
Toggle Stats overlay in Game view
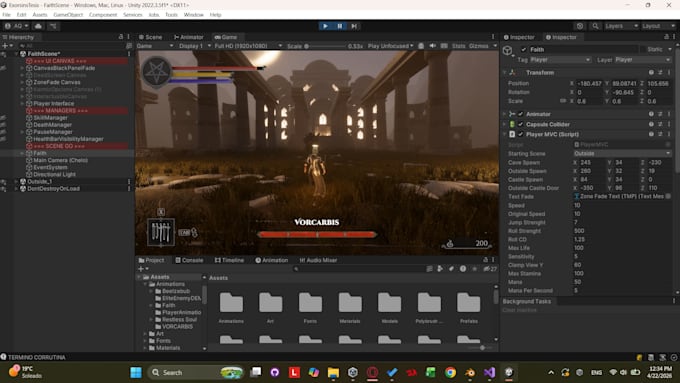[458, 46]
